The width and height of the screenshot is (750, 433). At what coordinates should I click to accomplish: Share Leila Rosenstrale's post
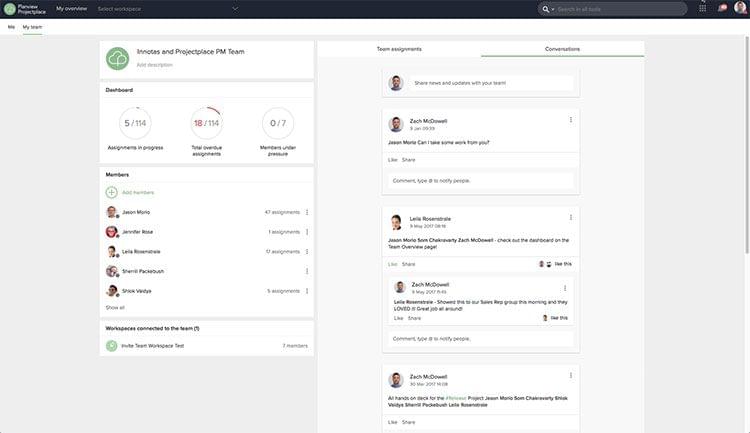pyautogui.click(x=408, y=264)
